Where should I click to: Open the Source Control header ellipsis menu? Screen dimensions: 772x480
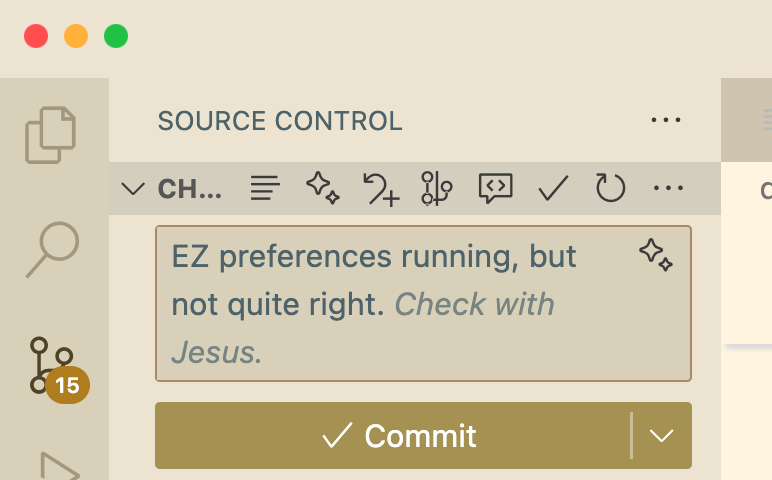tap(666, 121)
